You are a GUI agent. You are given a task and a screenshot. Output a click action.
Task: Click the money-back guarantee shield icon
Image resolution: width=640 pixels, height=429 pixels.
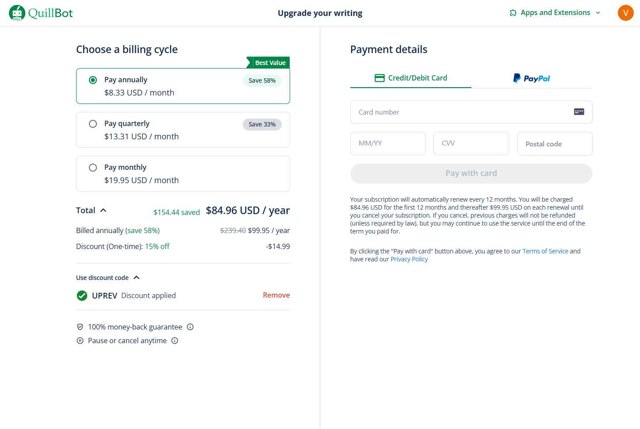click(x=80, y=327)
